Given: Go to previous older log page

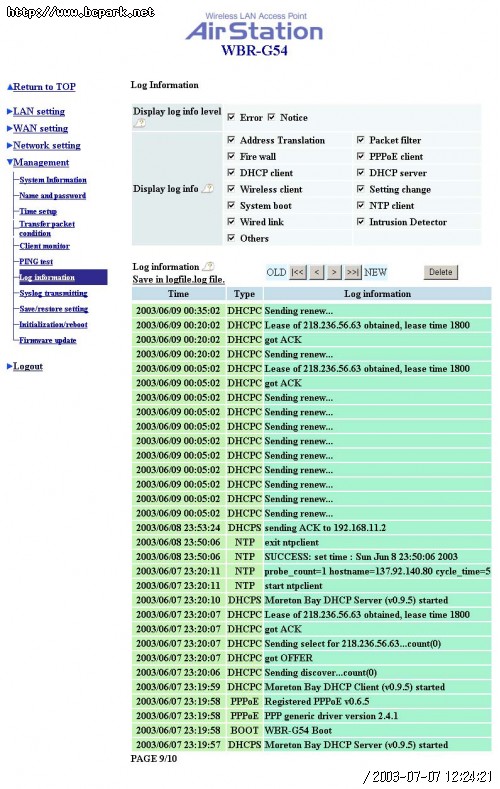Looking at the screenshot, I should (x=316, y=272).
